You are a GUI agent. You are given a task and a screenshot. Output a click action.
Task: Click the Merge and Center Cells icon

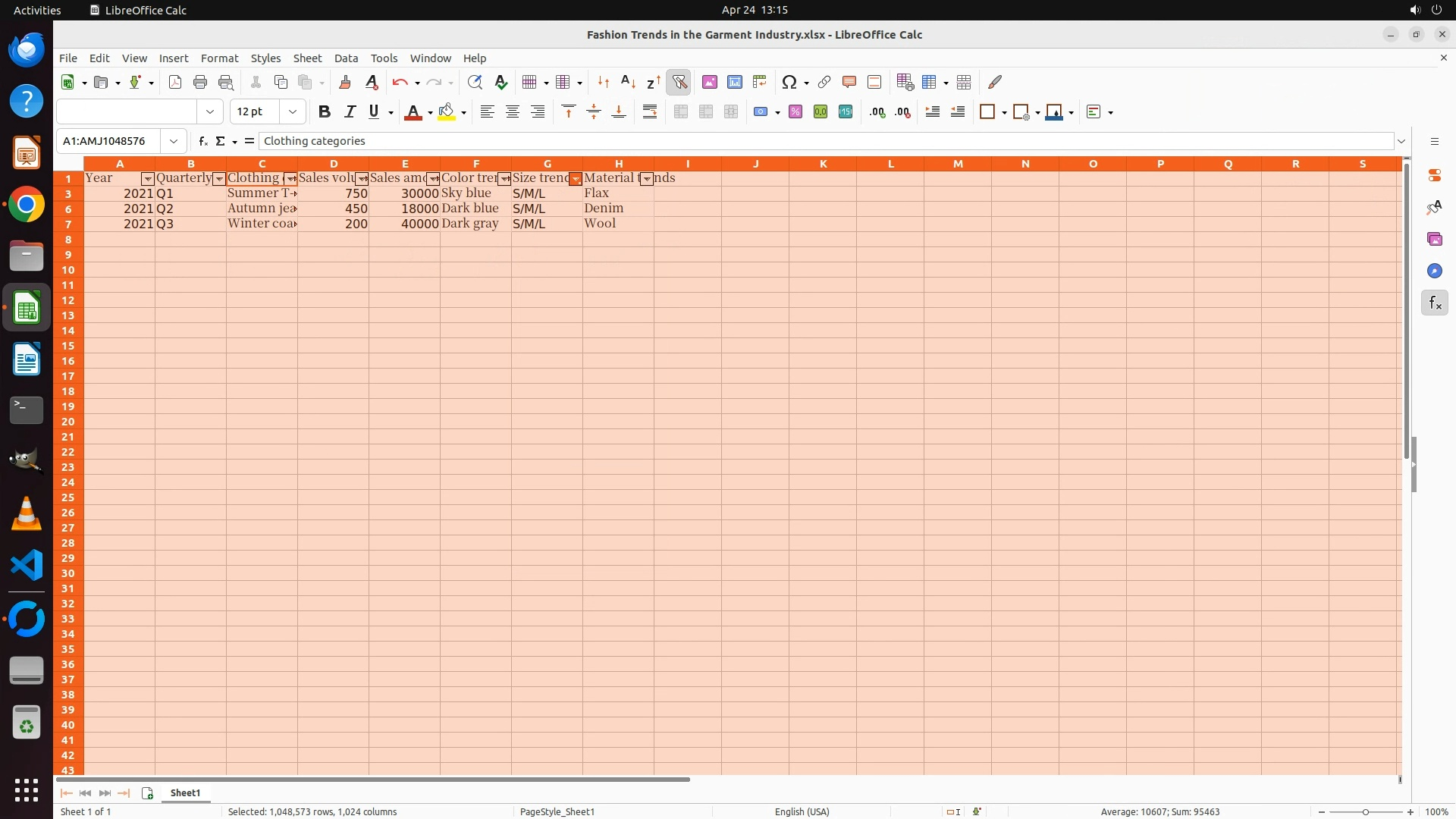tap(681, 112)
